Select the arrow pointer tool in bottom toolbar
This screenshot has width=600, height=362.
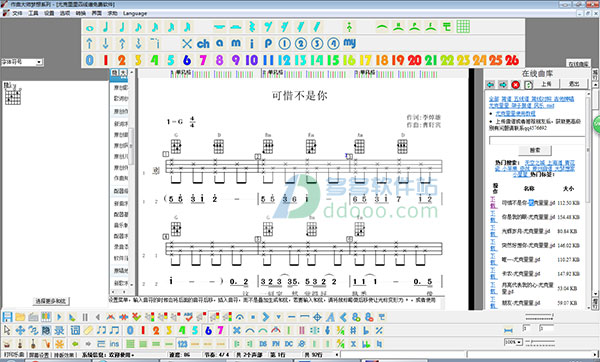pos(7,330)
